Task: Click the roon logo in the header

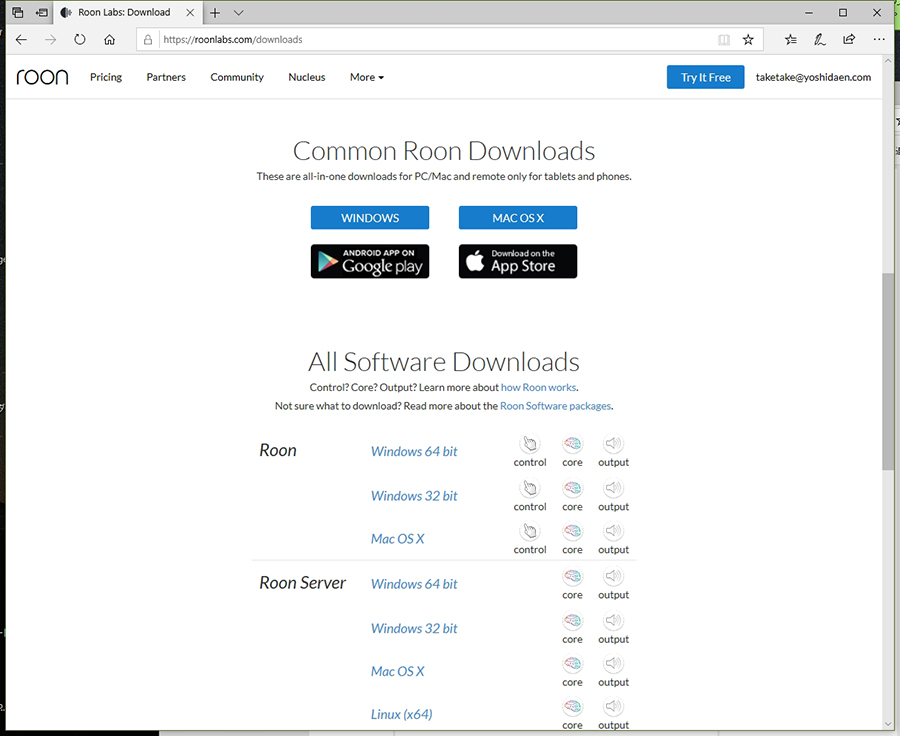Action: pyautogui.click(x=42, y=77)
